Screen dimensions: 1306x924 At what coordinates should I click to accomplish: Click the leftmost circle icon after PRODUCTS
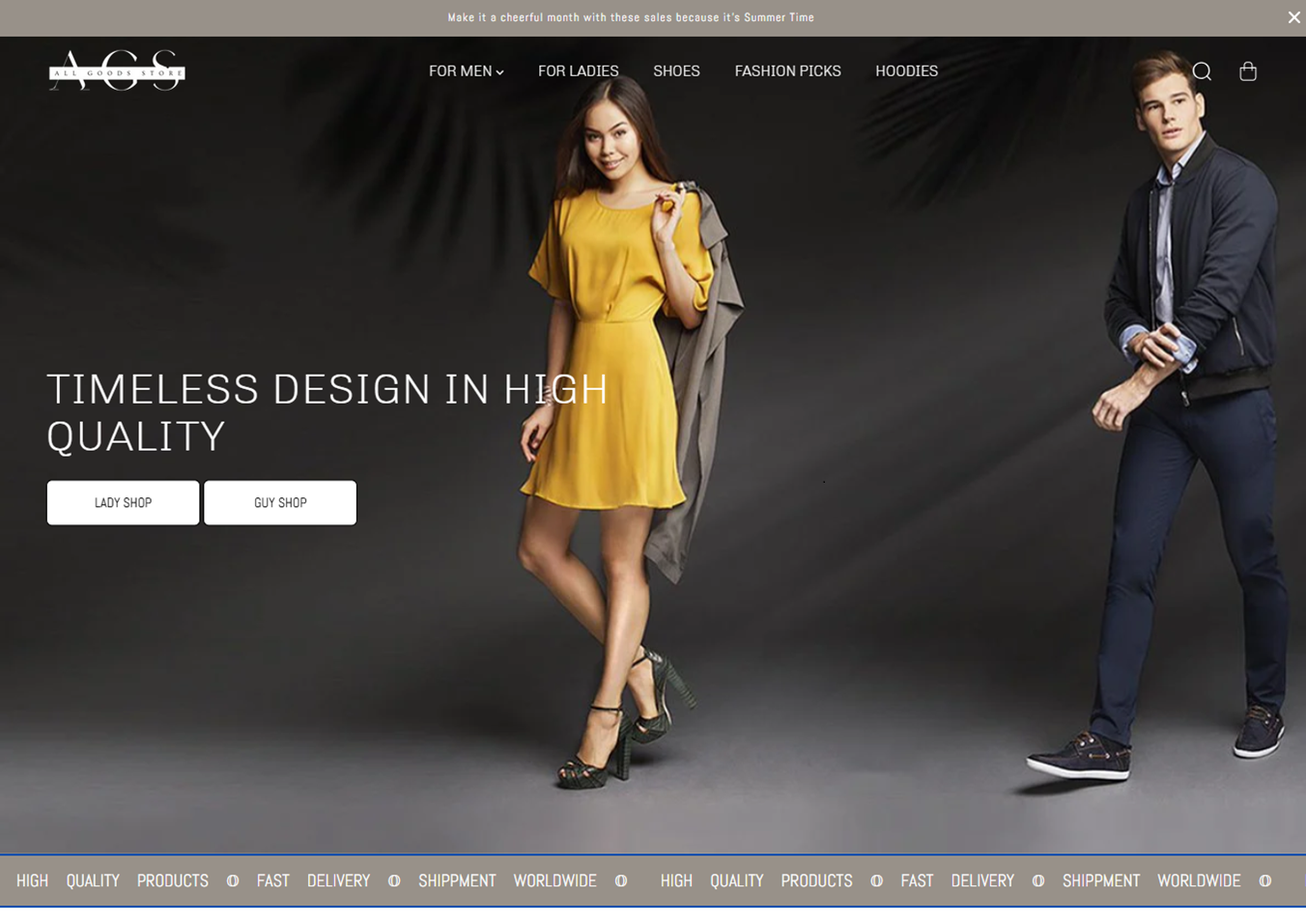point(233,881)
